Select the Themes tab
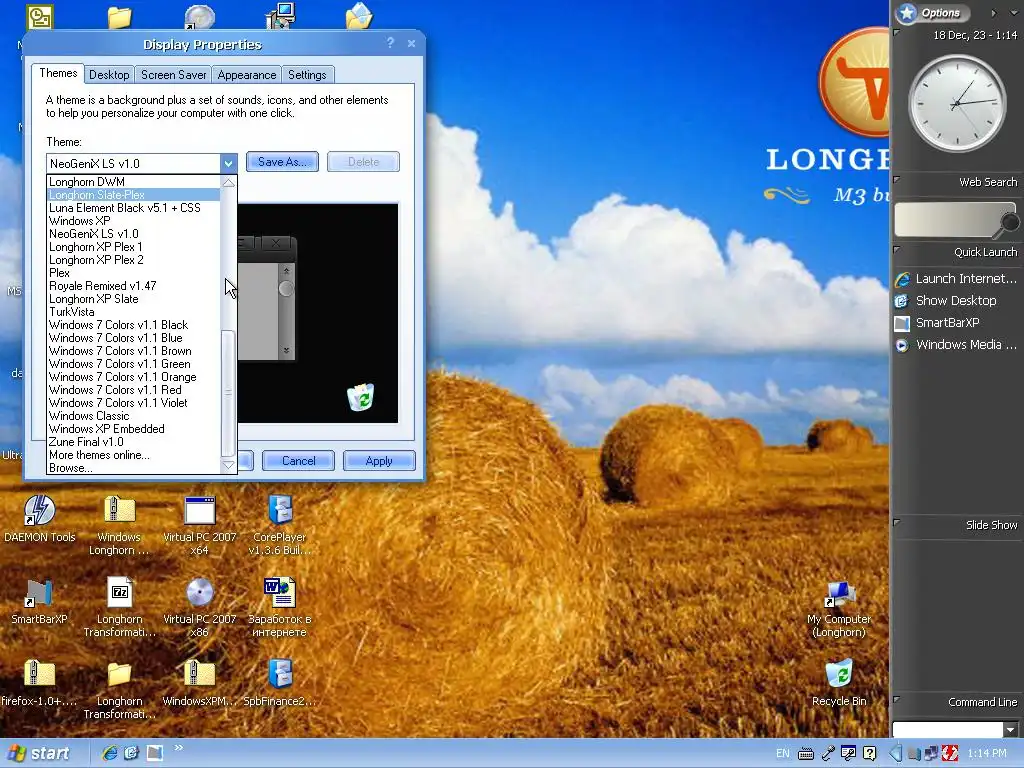Screen dimensions: 1024x768 tap(58, 73)
